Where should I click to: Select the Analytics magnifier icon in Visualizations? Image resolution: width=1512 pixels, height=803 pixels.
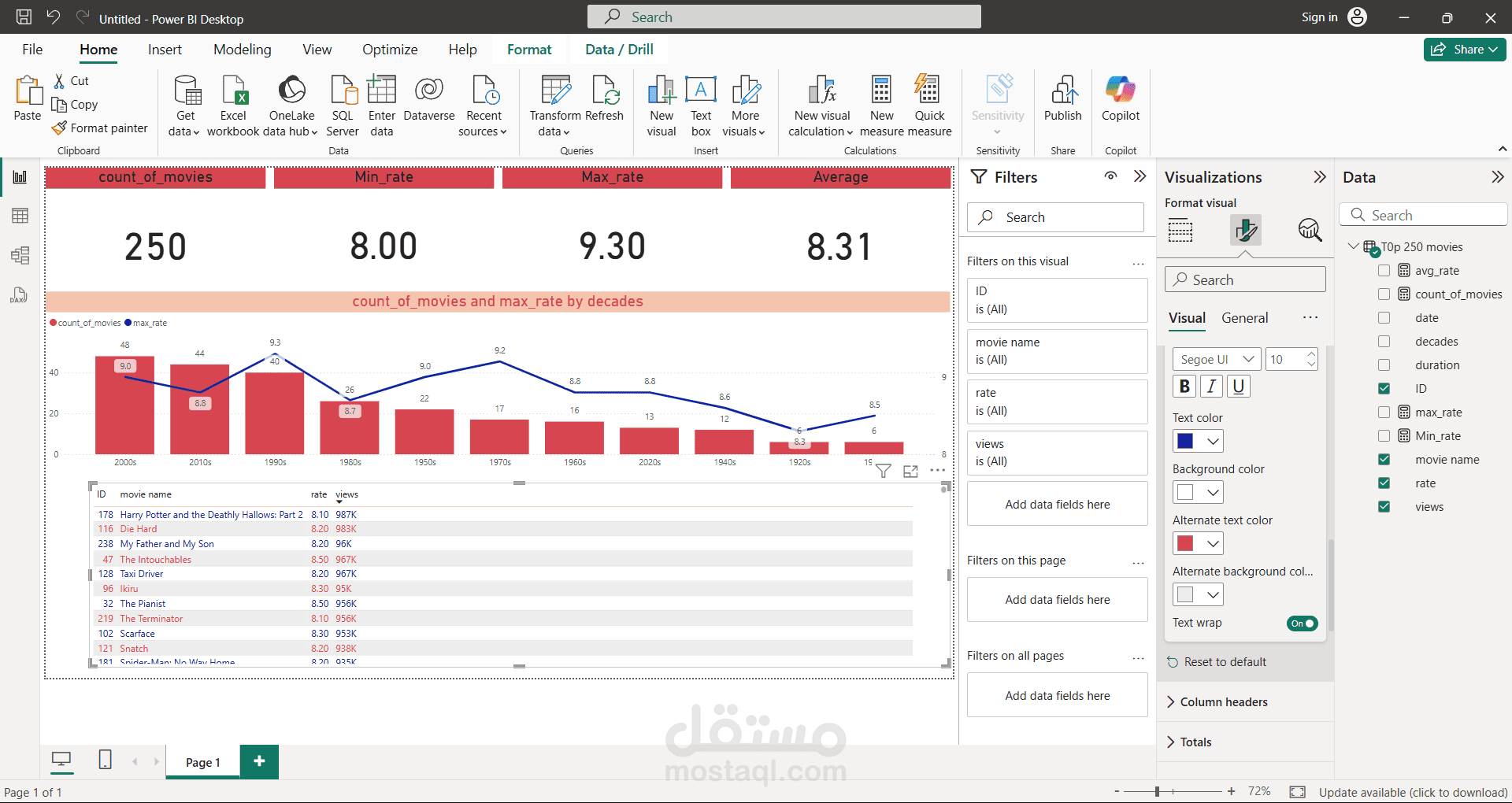1310,230
